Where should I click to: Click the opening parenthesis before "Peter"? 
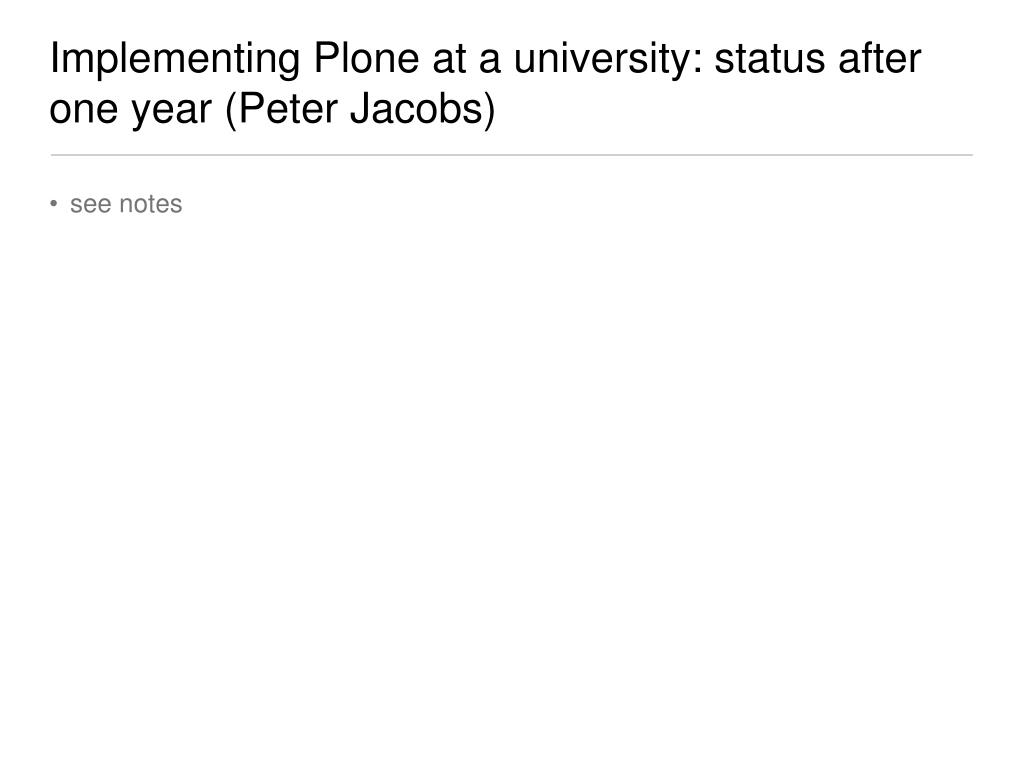click(x=231, y=110)
